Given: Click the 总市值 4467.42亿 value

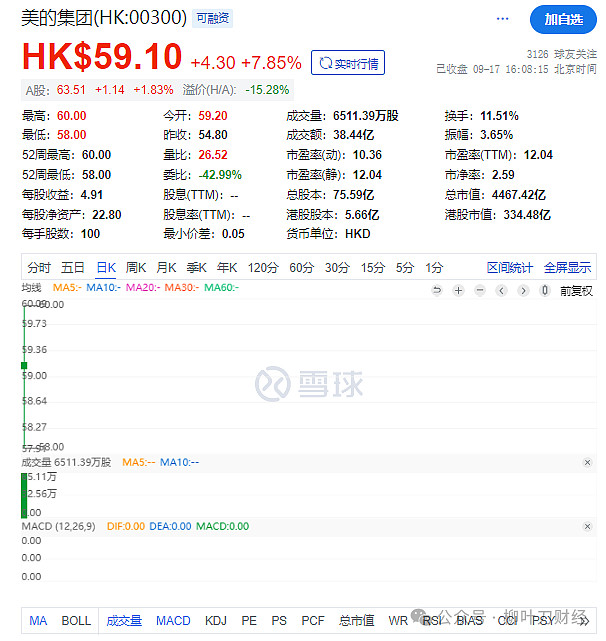Looking at the screenshot, I should [x=518, y=195].
